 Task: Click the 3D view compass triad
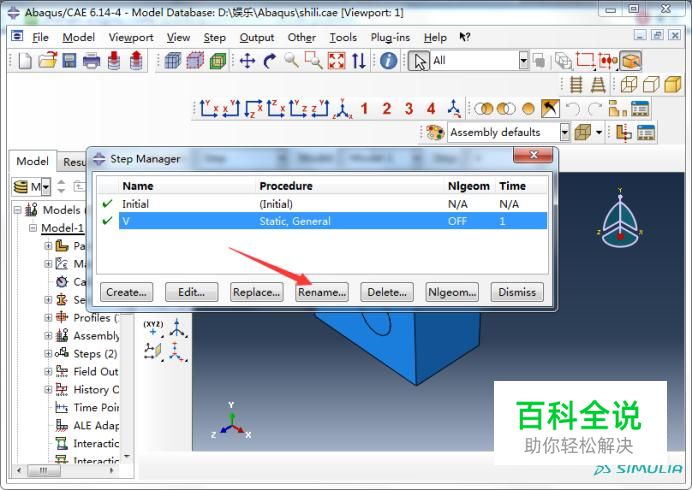pyautogui.click(x=620, y=219)
